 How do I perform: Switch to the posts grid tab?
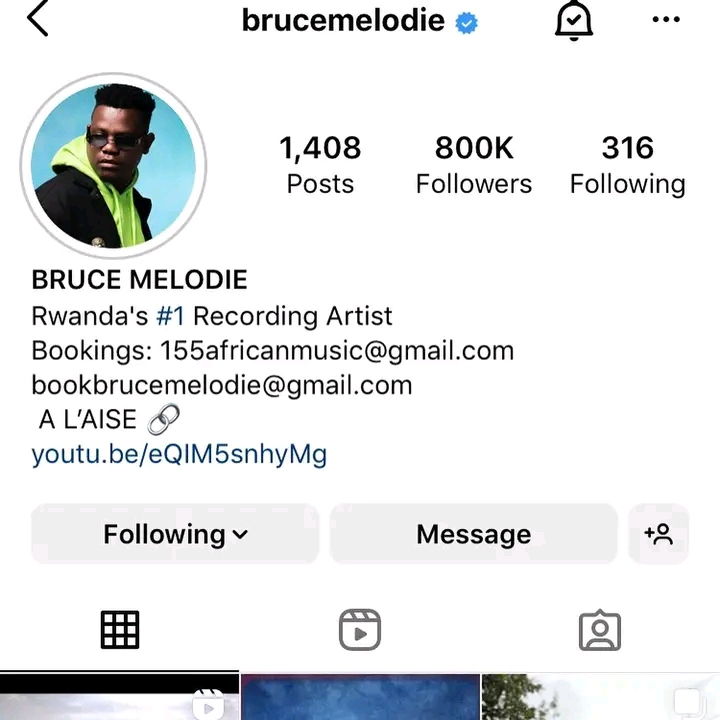[120, 630]
